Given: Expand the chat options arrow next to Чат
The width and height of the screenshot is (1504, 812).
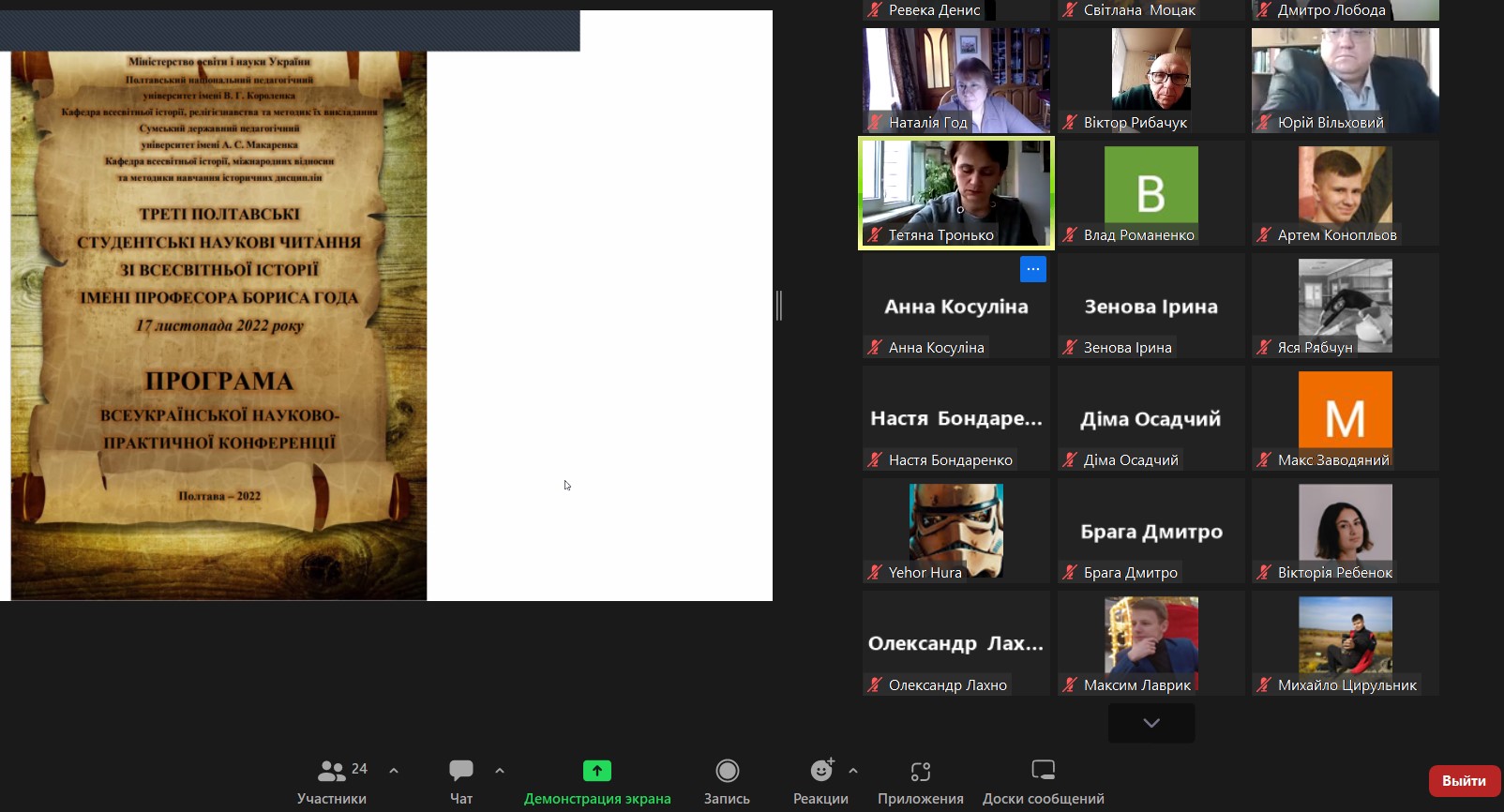Looking at the screenshot, I should 500,771.
